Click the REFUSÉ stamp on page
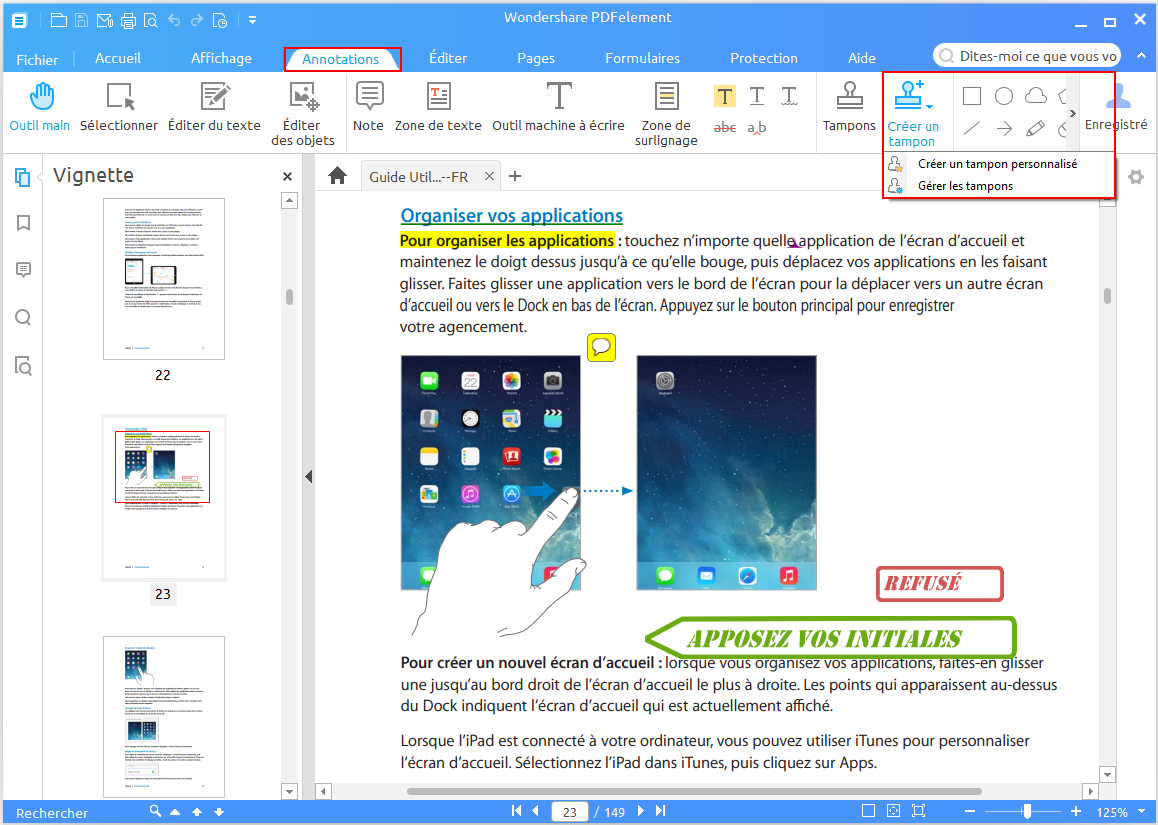The height and width of the screenshot is (825, 1158). [939, 583]
